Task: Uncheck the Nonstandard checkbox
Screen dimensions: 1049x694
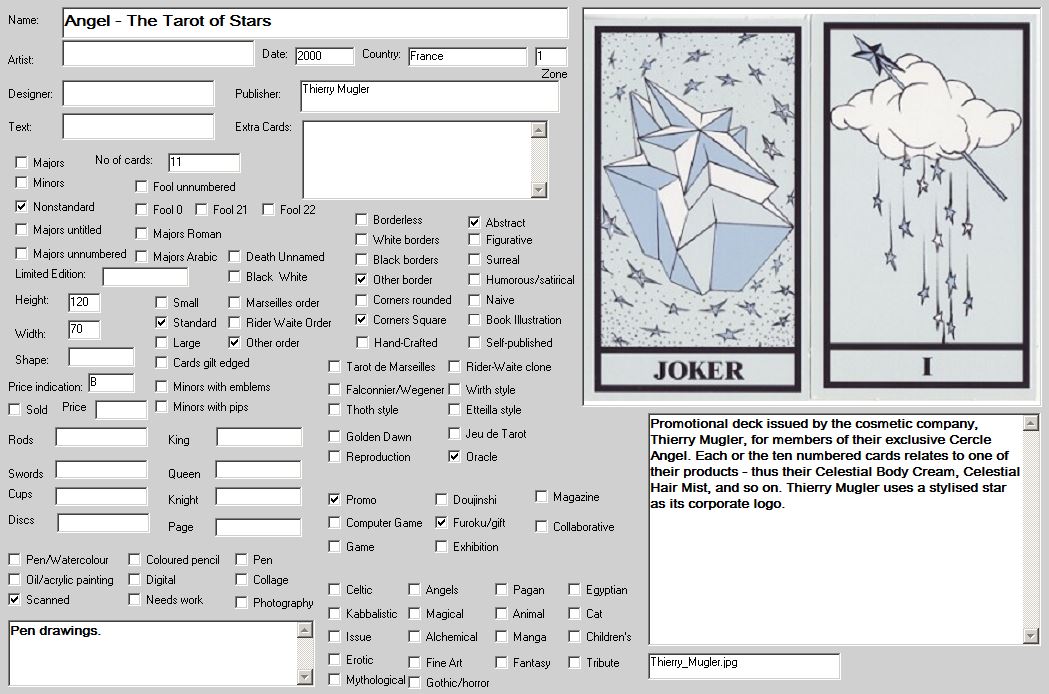Action: pos(22,206)
